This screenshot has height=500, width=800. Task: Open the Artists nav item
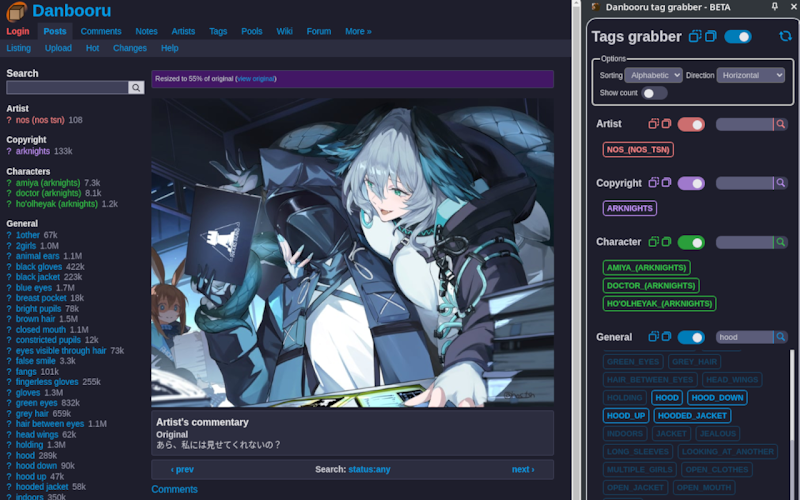183,31
